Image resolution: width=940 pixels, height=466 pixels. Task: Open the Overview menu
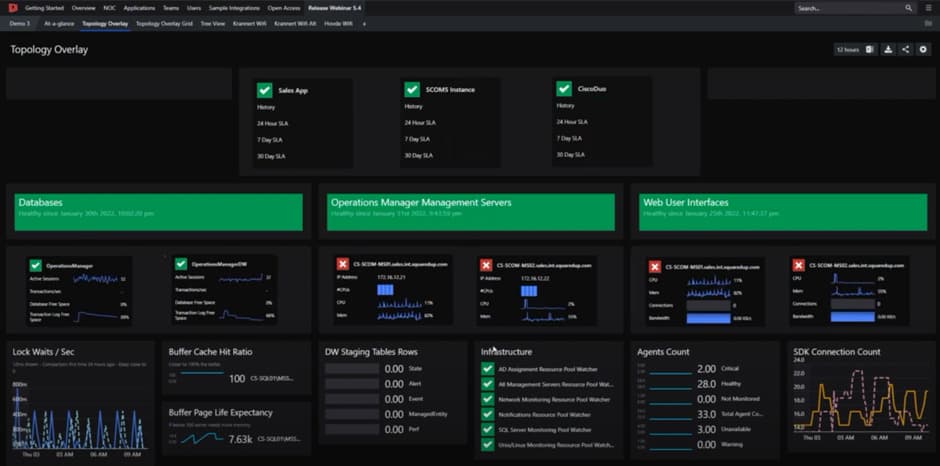tap(83, 8)
